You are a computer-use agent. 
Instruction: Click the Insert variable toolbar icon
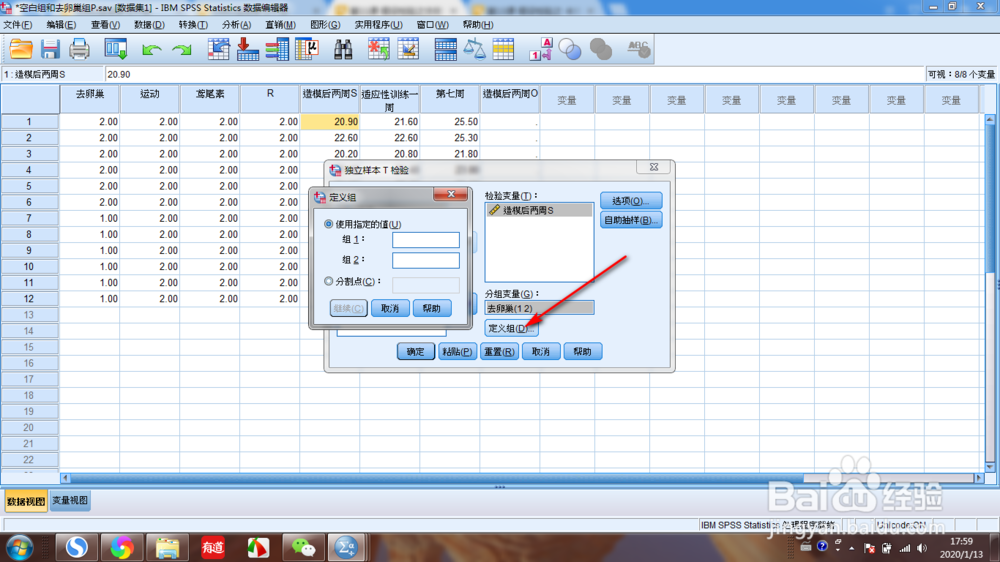(x=408, y=49)
